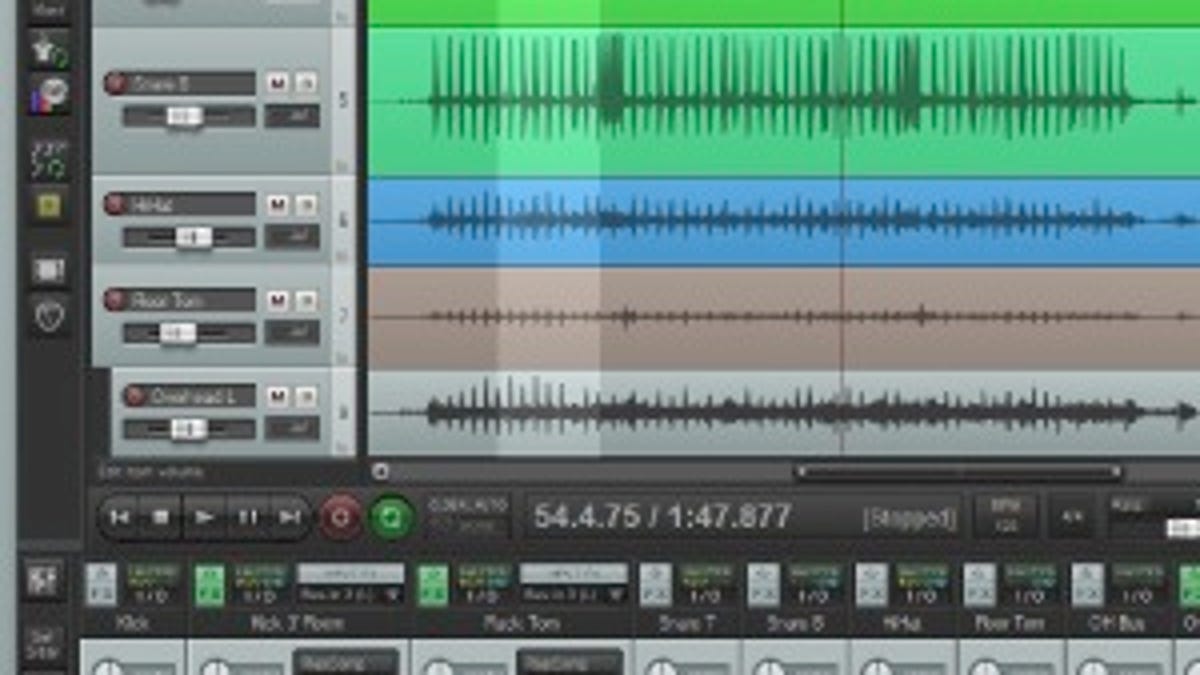This screenshot has height=675, width=1200.
Task: Jump to project start in the transport
Action: [119, 517]
